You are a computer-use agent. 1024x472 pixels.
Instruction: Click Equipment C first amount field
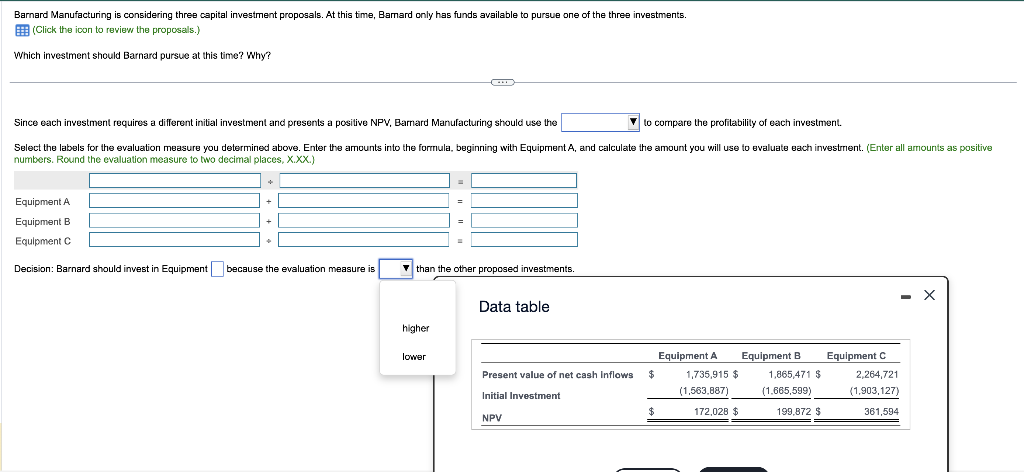pyautogui.click(x=174, y=240)
